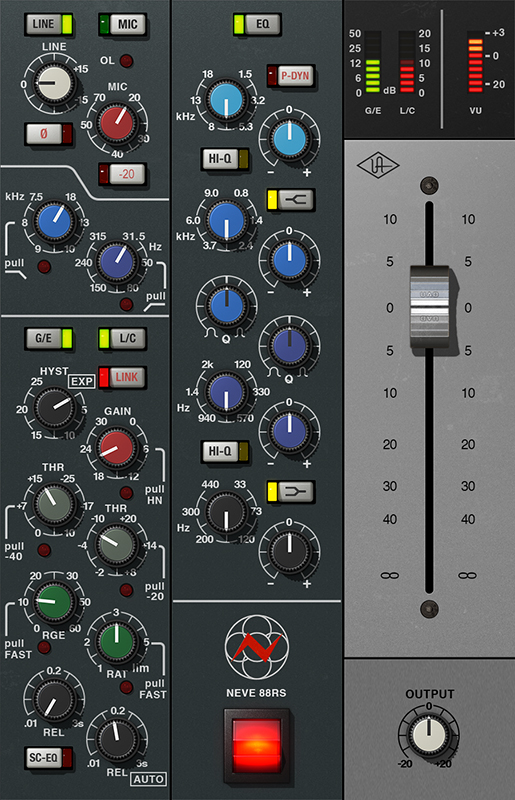Screen dimensions: 515x800
Task: Click the pull -20 indicator LED
Action: tap(126, 590)
